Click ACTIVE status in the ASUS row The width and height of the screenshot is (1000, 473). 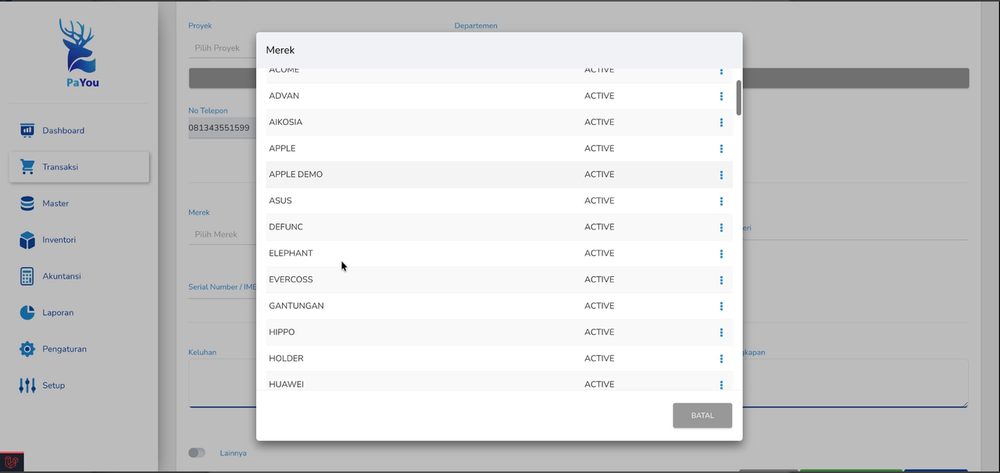coord(599,201)
